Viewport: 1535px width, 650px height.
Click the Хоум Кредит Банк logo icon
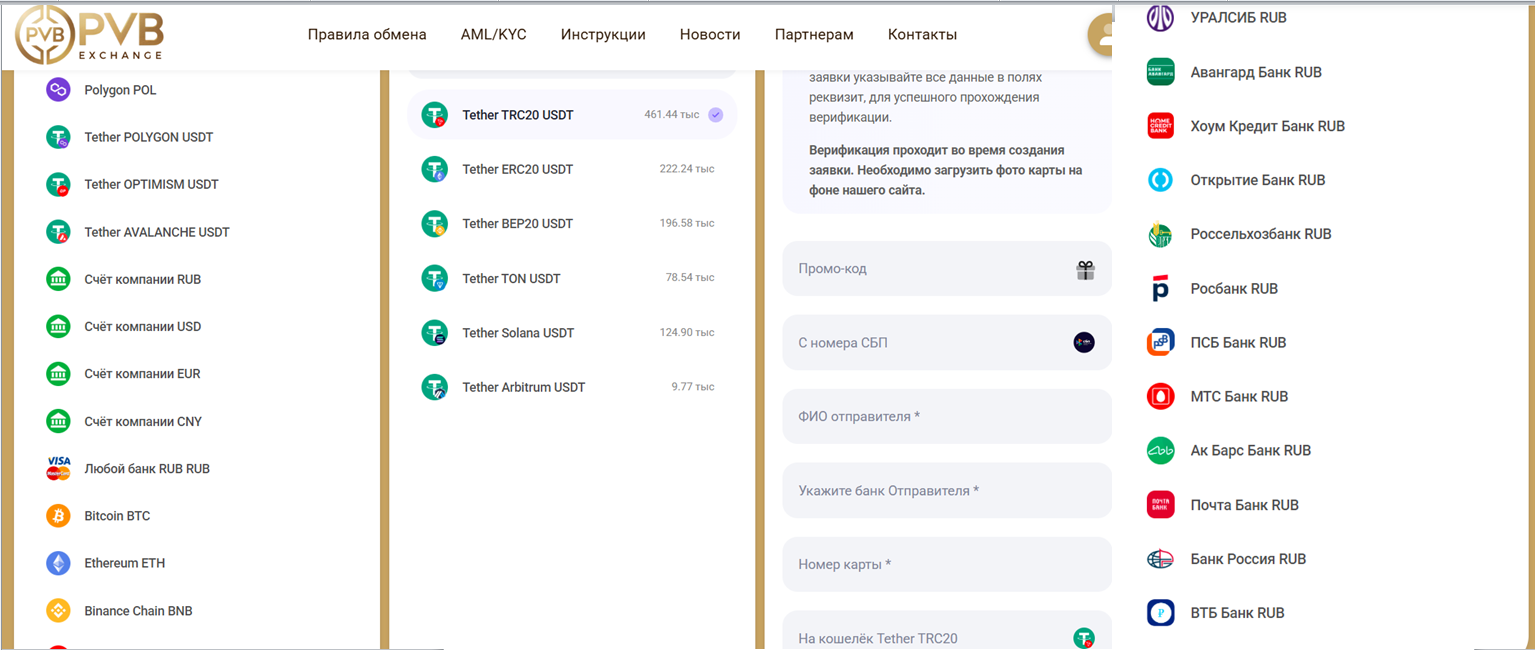pyautogui.click(x=1160, y=126)
